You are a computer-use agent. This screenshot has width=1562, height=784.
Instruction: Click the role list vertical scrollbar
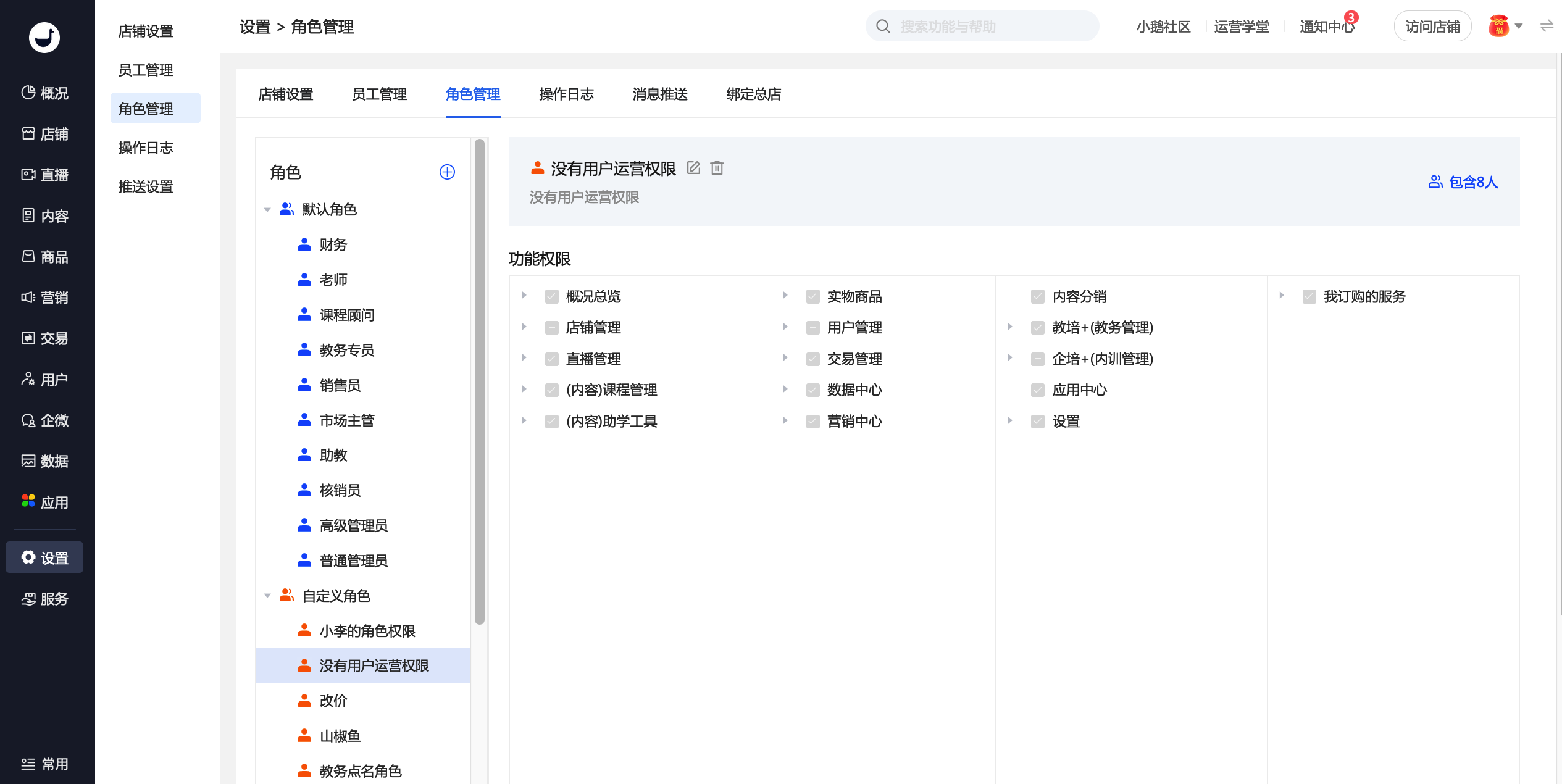pos(480,382)
